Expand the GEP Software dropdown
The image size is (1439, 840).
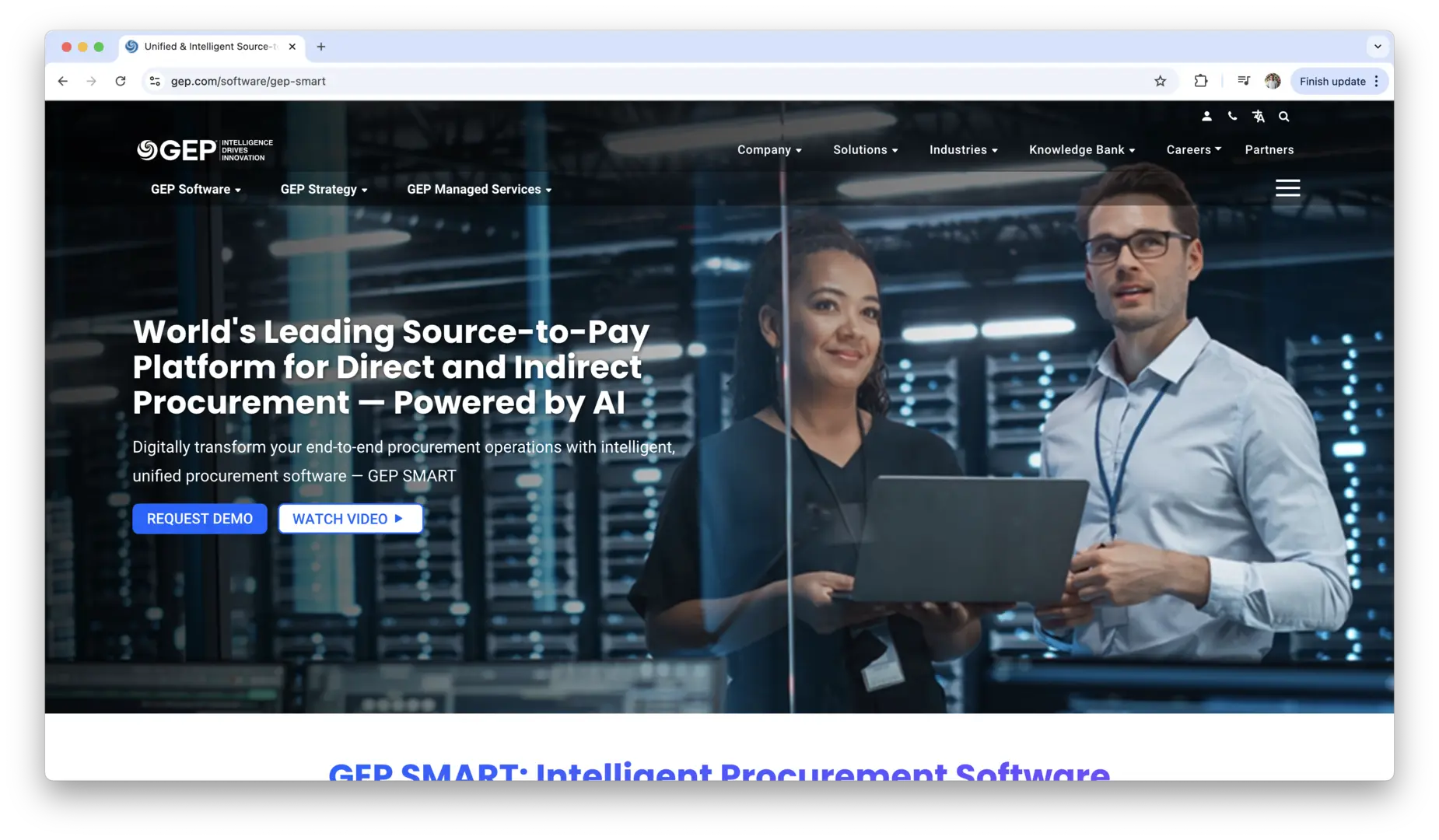pyautogui.click(x=195, y=189)
